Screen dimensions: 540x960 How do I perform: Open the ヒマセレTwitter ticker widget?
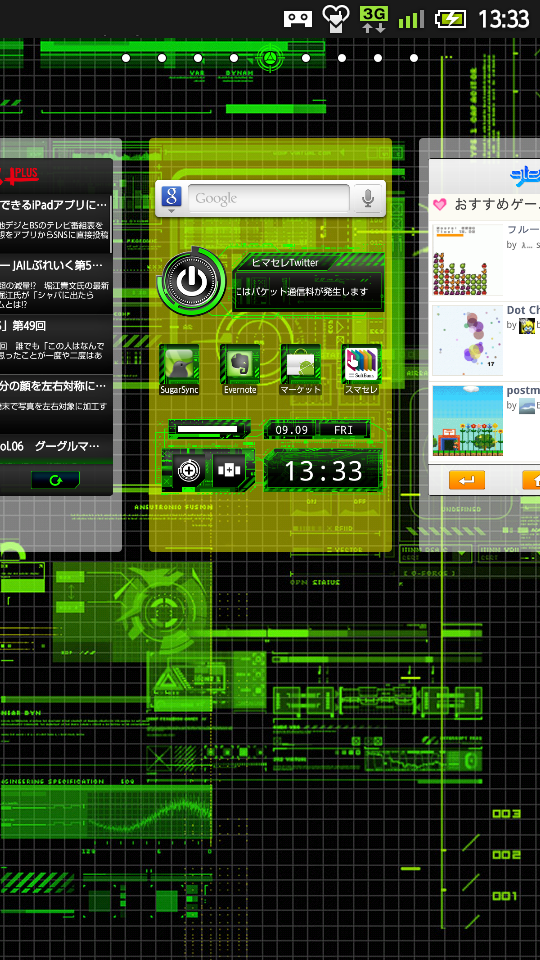(x=309, y=283)
